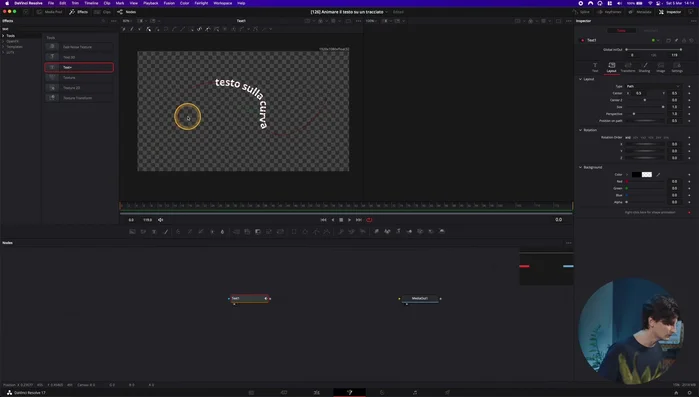
Task: Click keyframe diamond next to Position on path
Action: coord(689,121)
